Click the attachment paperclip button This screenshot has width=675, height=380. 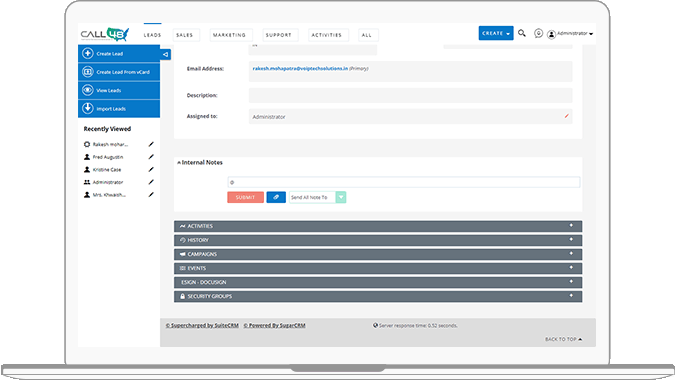276,197
